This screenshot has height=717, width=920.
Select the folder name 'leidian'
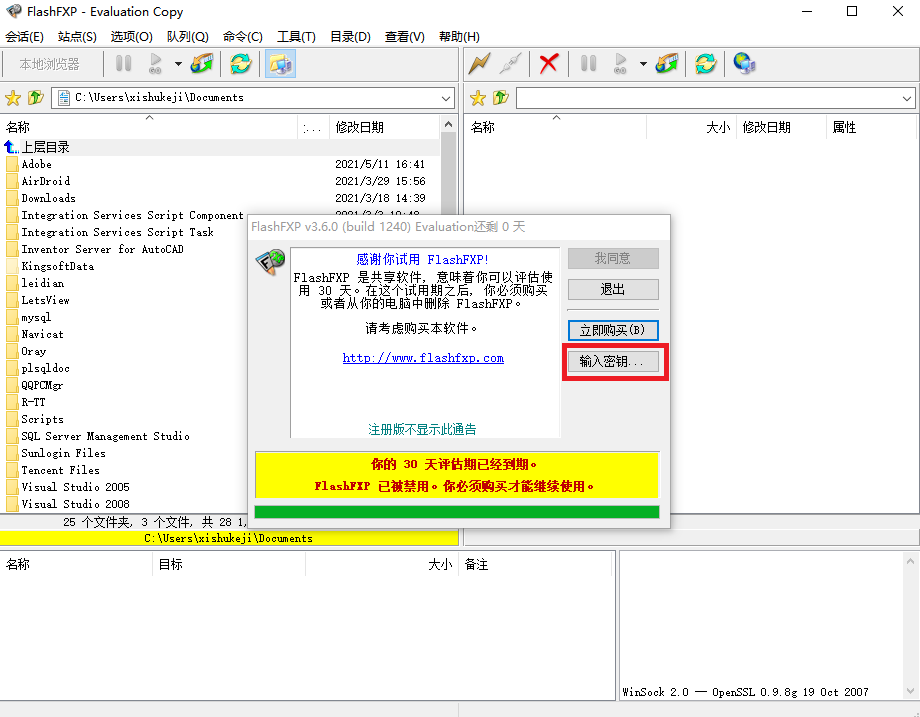point(43,283)
